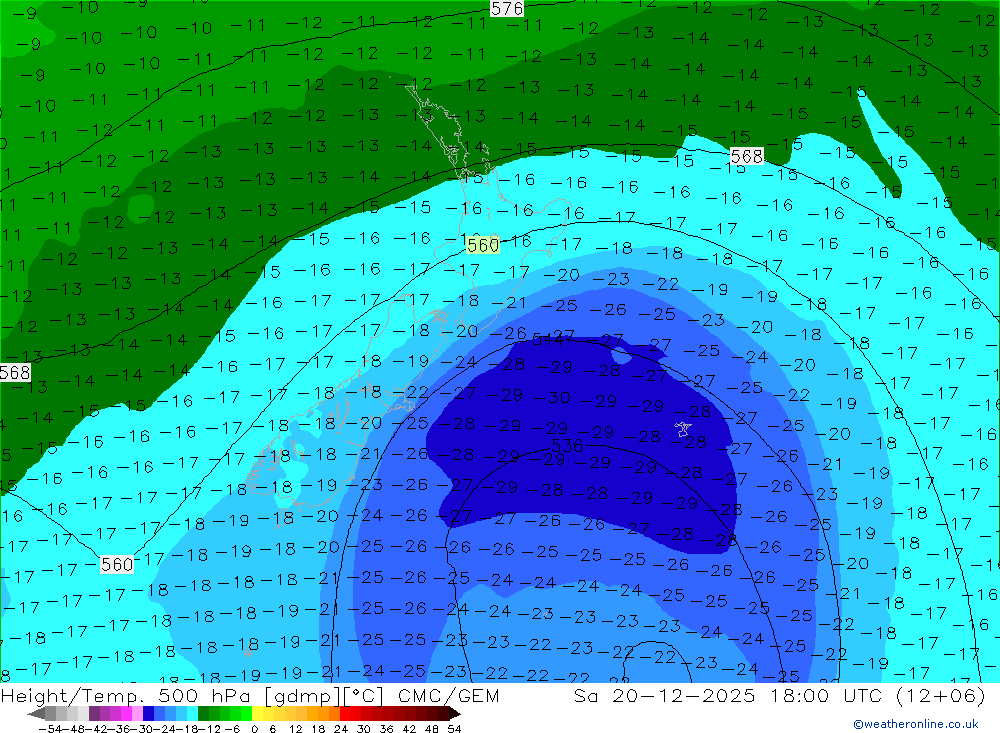Viewport: 1000px width, 733px height.
Task: Click the bright red legend swatch above 24
Action: [345, 713]
